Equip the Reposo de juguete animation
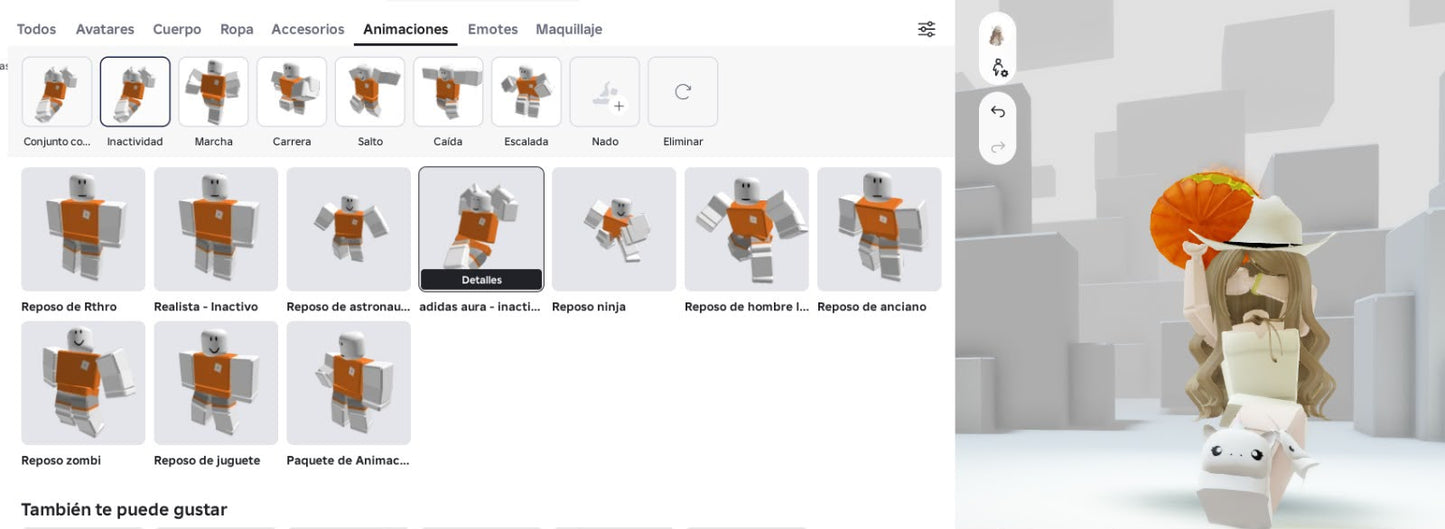 tap(216, 383)
